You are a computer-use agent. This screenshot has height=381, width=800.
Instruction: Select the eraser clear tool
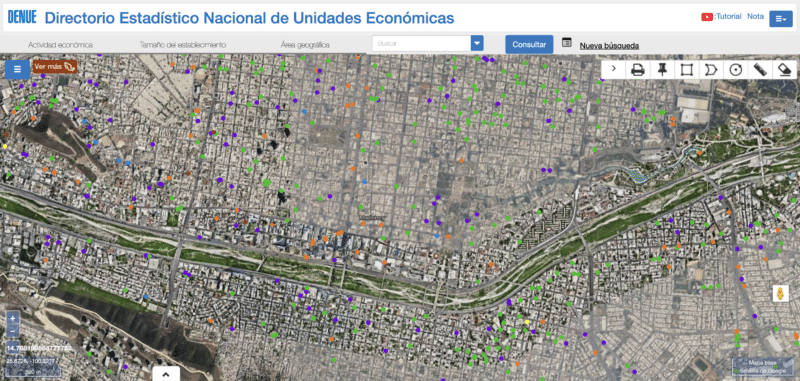pyautogui.click(x=784, y=69)
